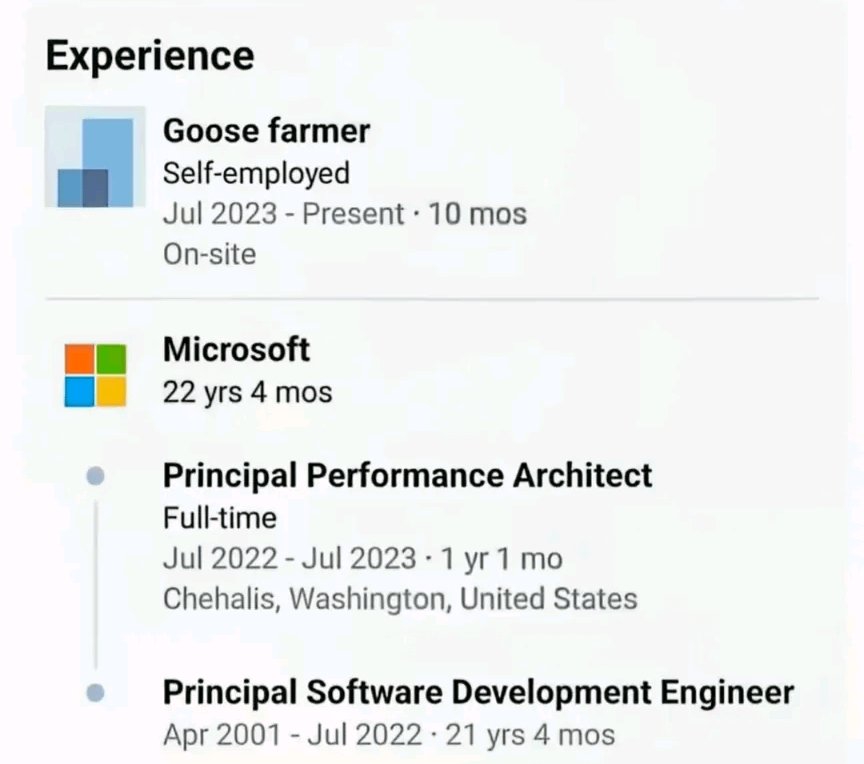Click the Principal Software Development Engineer title
Viewport: 864px width, 764px height.
(478, 692)
